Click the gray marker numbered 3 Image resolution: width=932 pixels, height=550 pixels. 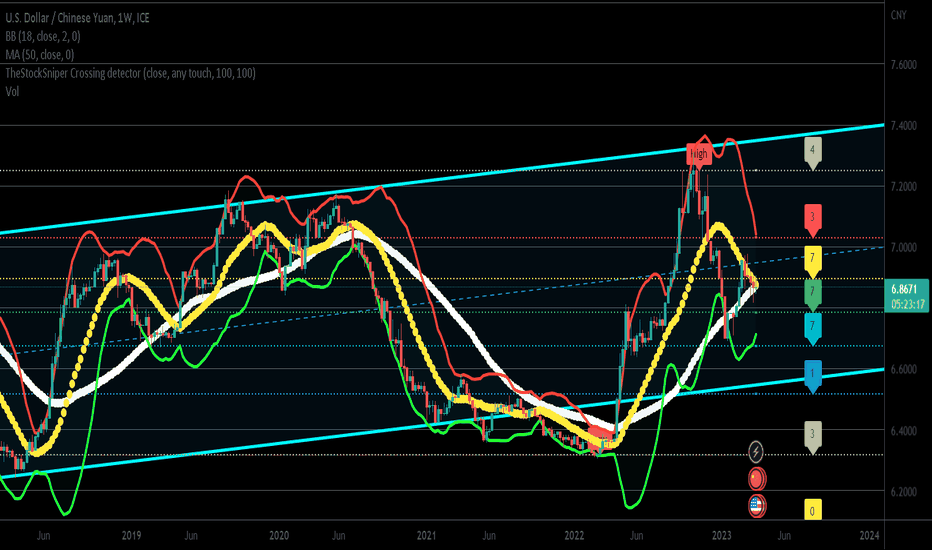813,437
